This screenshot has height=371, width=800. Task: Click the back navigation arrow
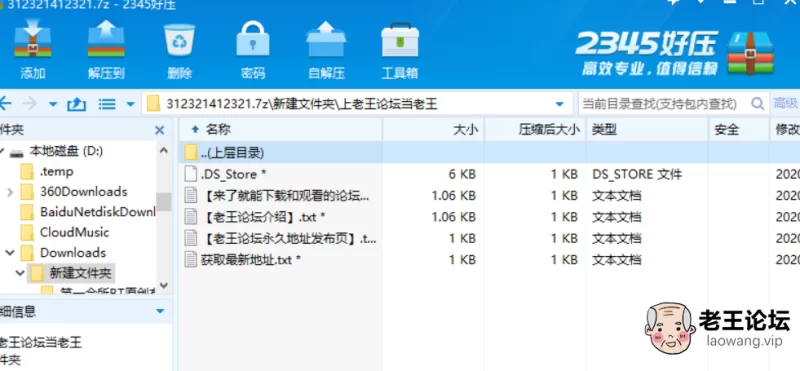[x=5, y=104]
